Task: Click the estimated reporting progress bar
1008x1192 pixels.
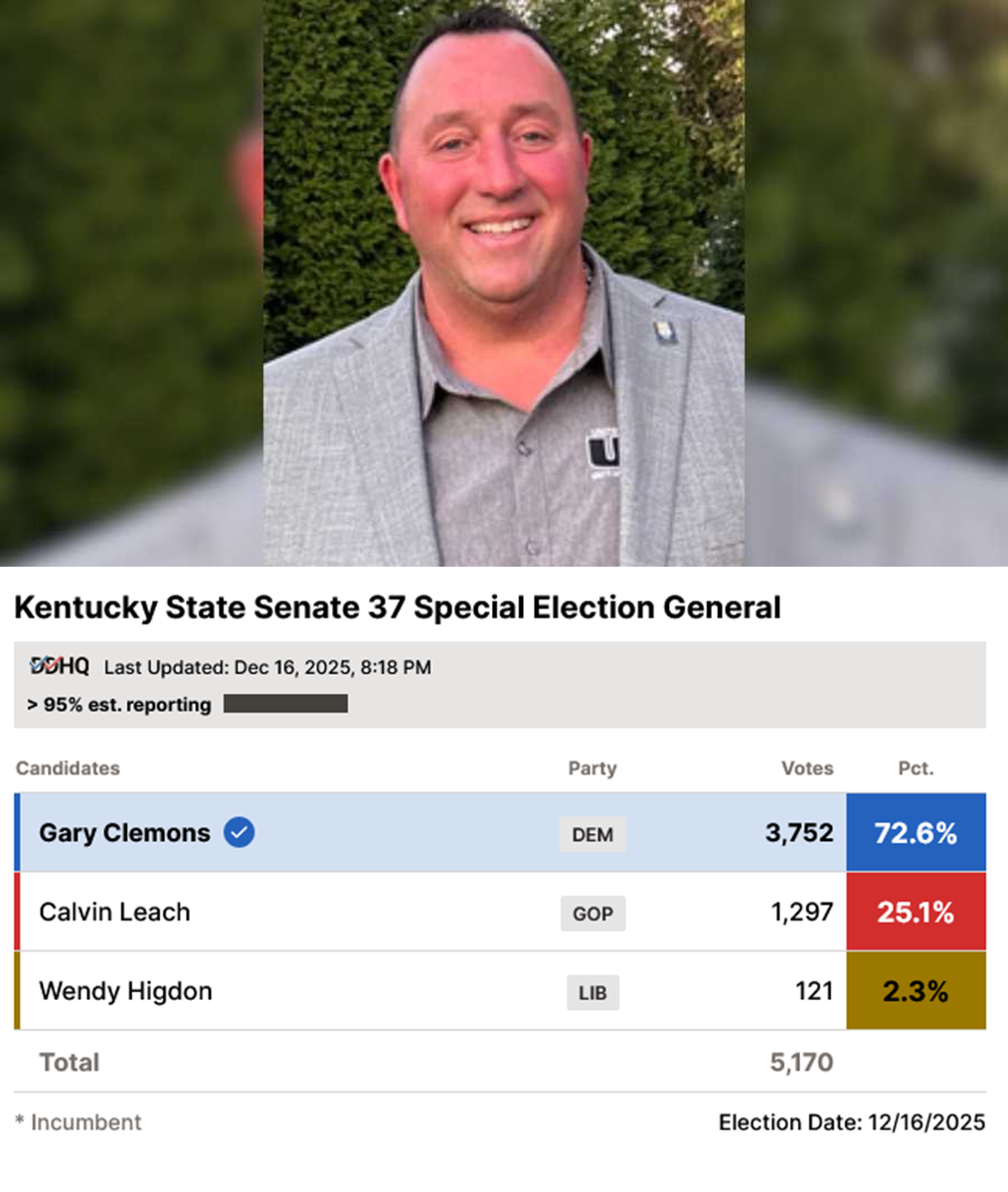Action: point(285,704)
